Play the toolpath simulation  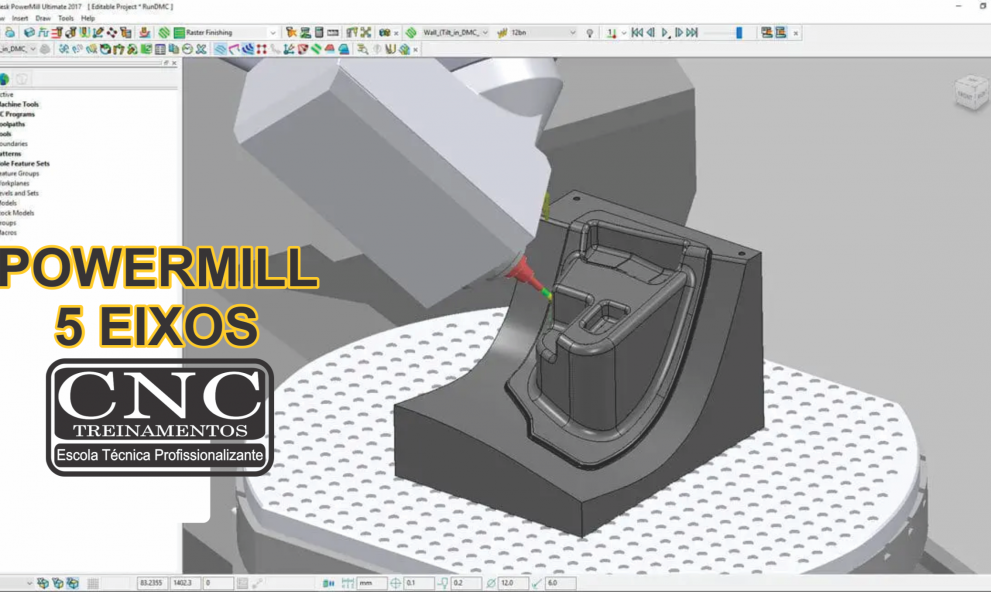tap(665, 32)
